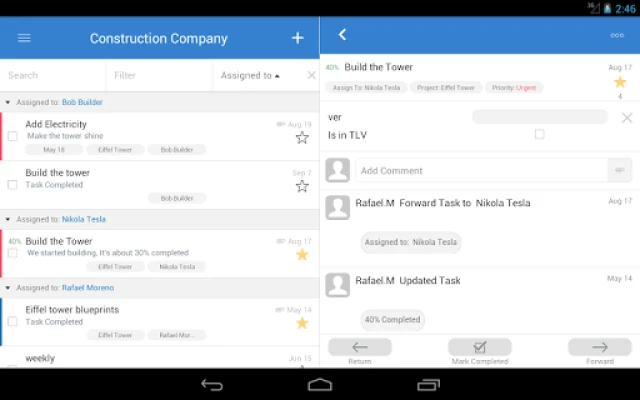Click Bob Builder tag on Add Electricity

(x=177, y=150)
